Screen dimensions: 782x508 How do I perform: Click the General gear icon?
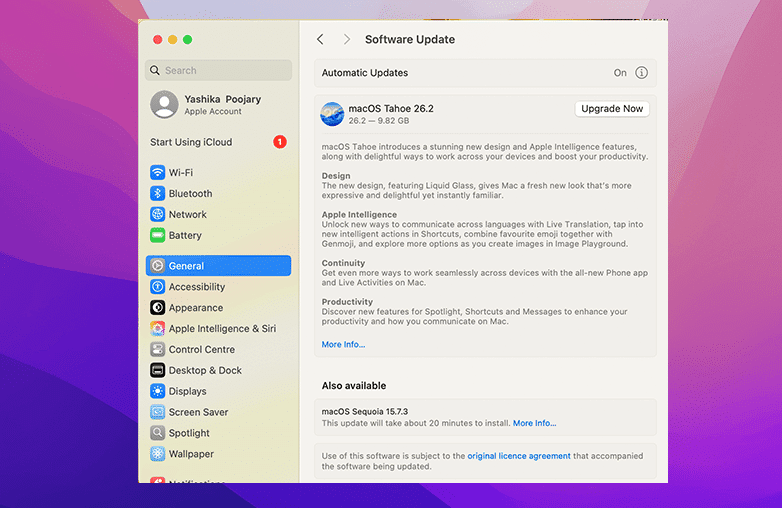pos(158,266)
